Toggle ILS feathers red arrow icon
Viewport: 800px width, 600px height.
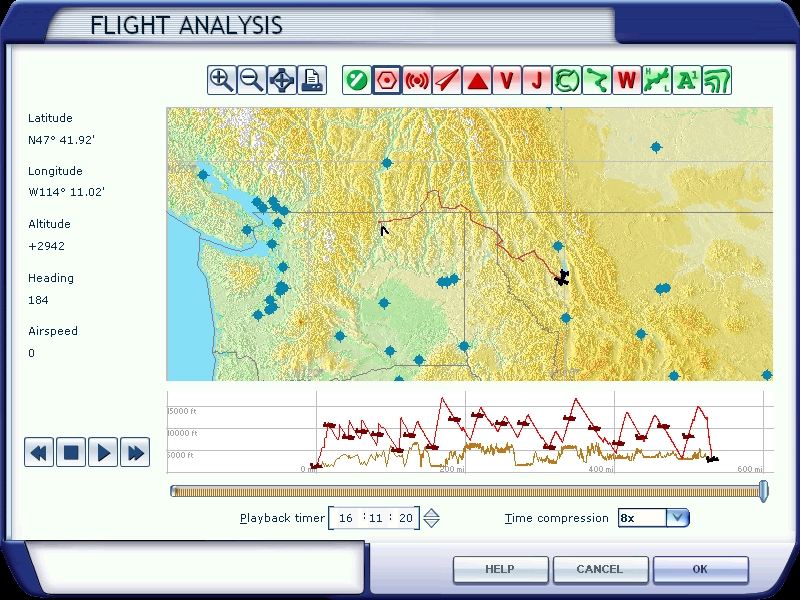(x=447, y=80)
